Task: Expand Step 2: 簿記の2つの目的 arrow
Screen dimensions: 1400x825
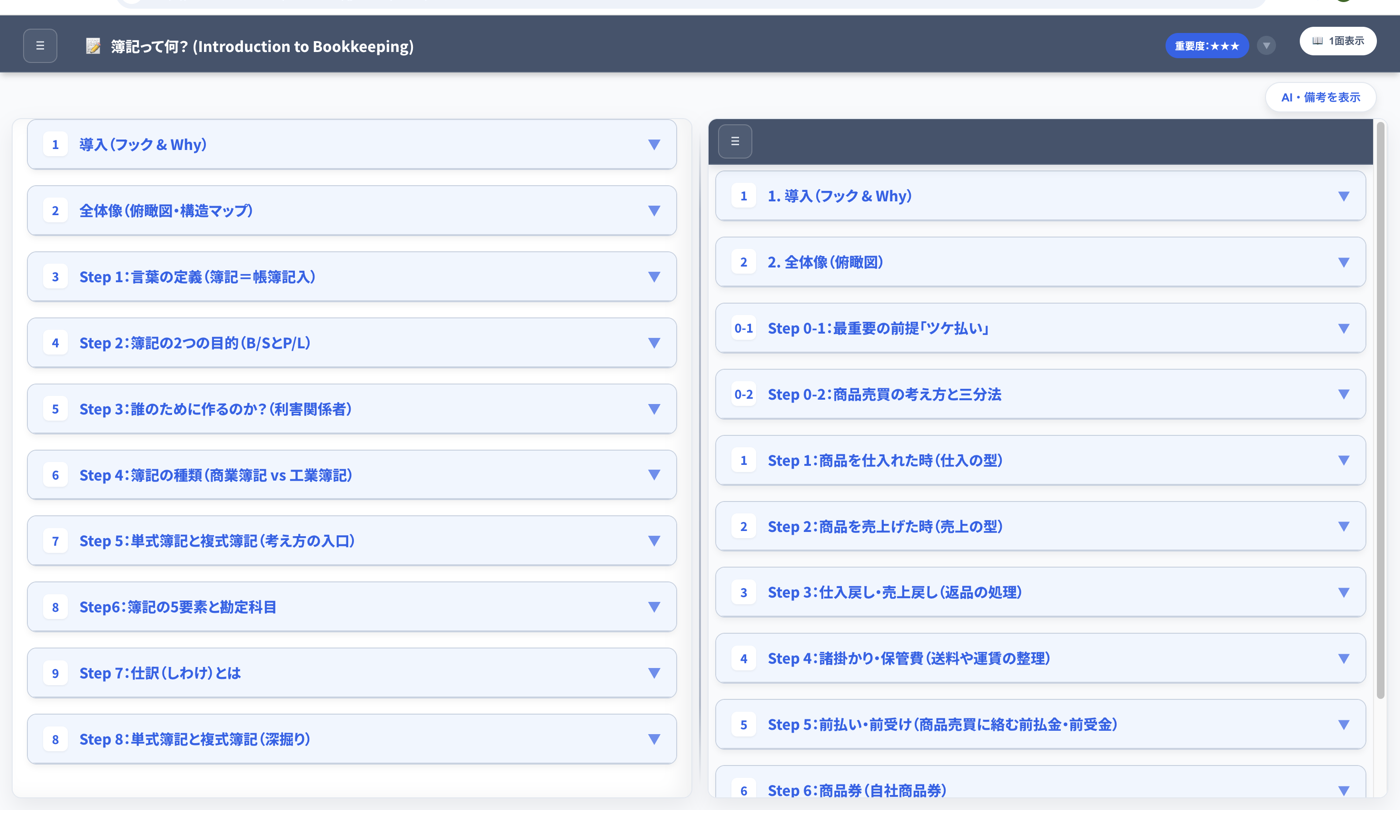Action: (654, 343)
